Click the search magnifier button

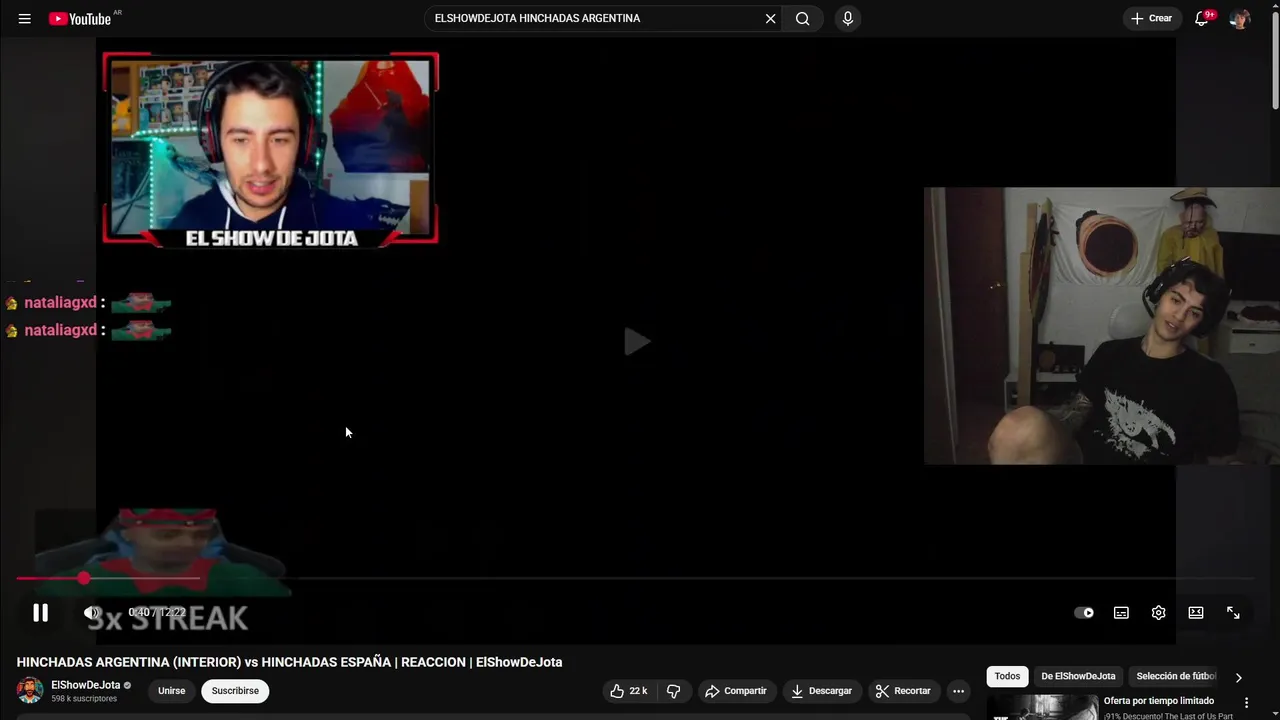pos(803,18)
